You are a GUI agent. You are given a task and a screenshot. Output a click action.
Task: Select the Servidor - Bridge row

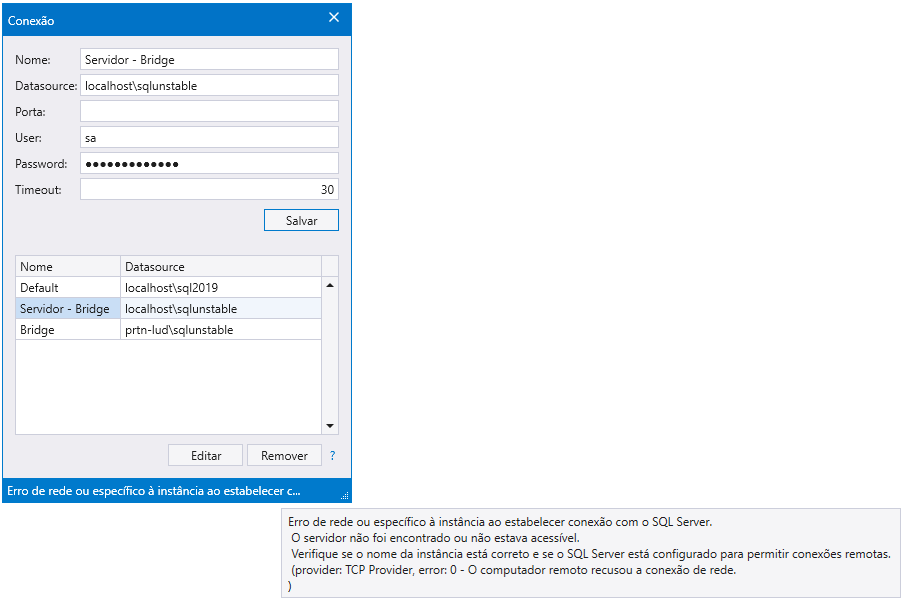pos(67,309)
